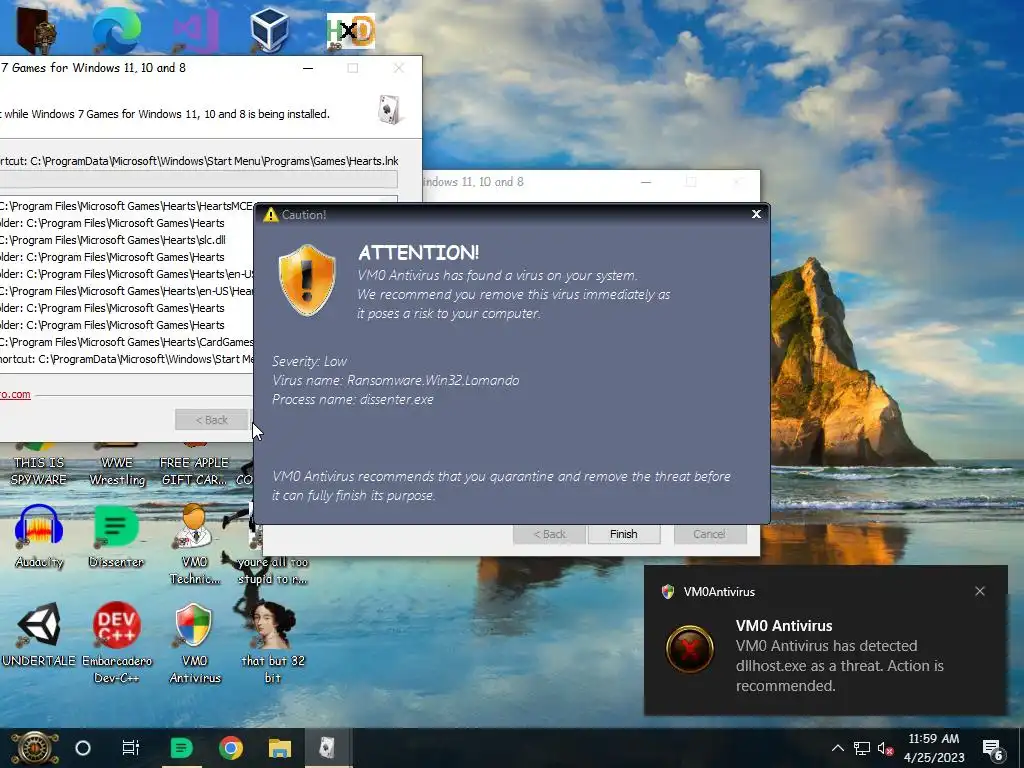
Task: Open the Start menu clock-style button
Action: [x=34, y=748]
